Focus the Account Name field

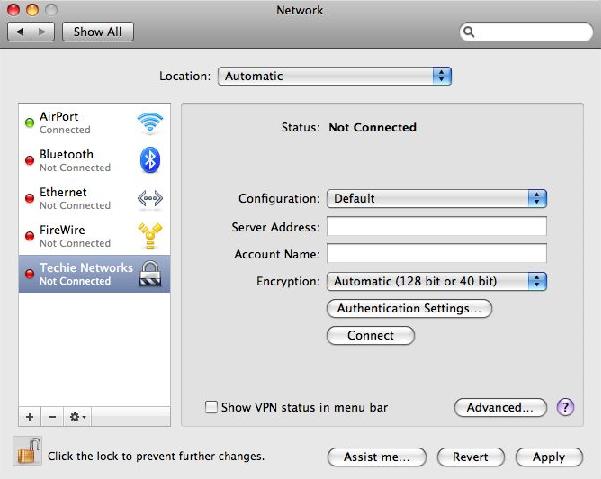437,253
